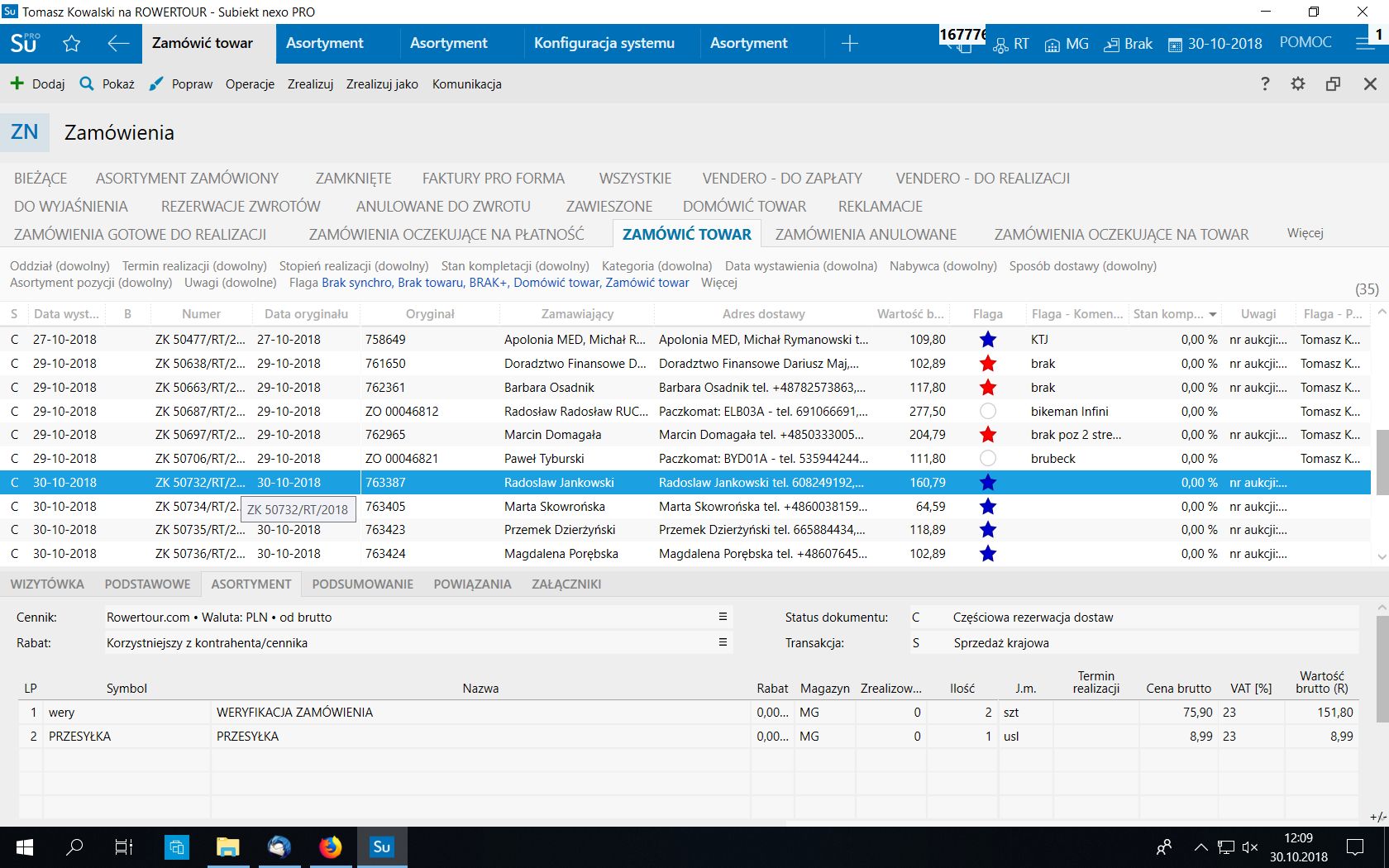The height and width of the screenshot is (868, 1389).
Task: Click the back arrow icon
Action: click(118, 44)
